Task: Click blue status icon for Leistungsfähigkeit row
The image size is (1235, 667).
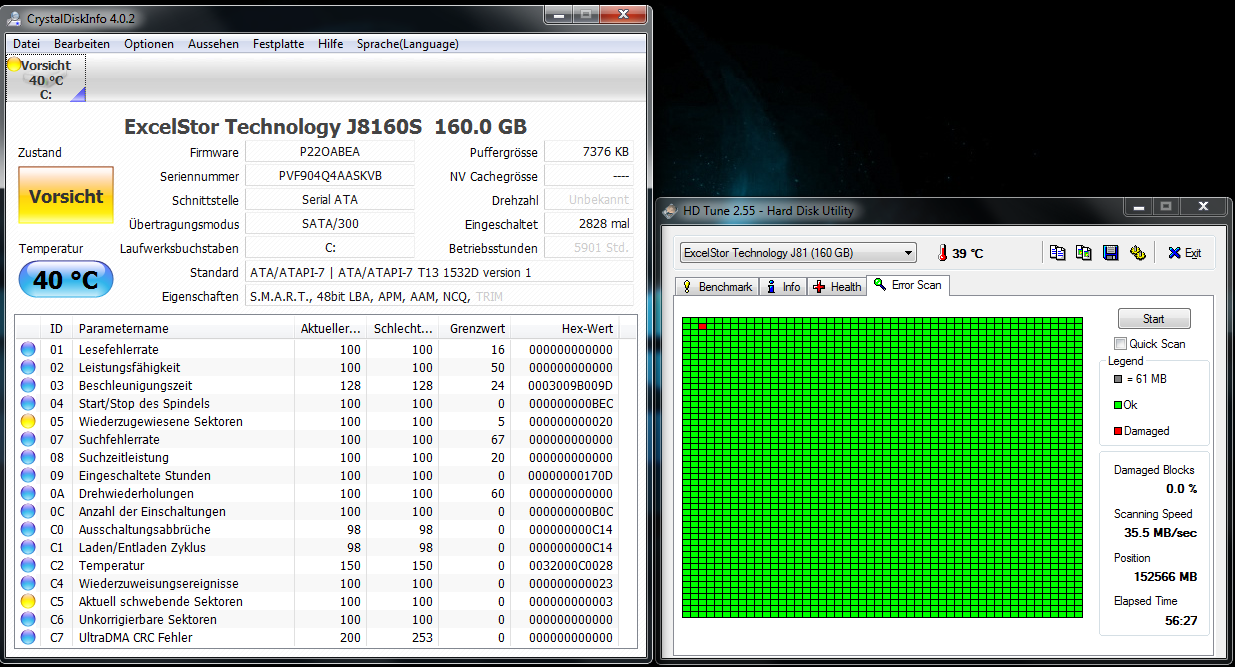Action: [x=28, y=368]
